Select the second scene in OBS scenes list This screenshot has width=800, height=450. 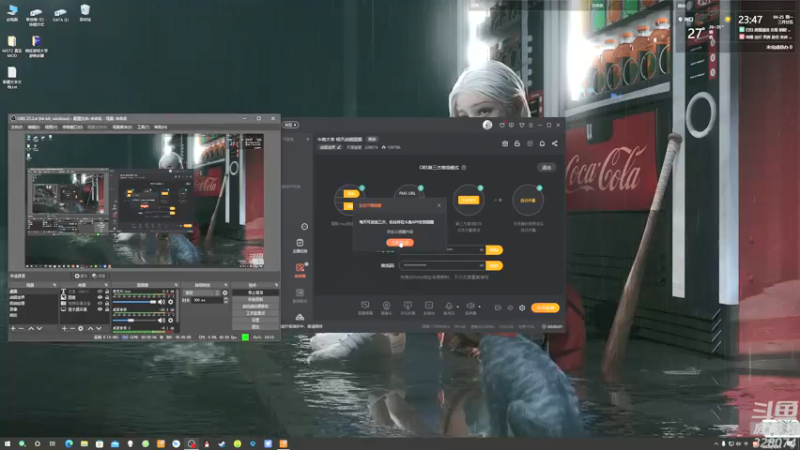click(33, 297)
